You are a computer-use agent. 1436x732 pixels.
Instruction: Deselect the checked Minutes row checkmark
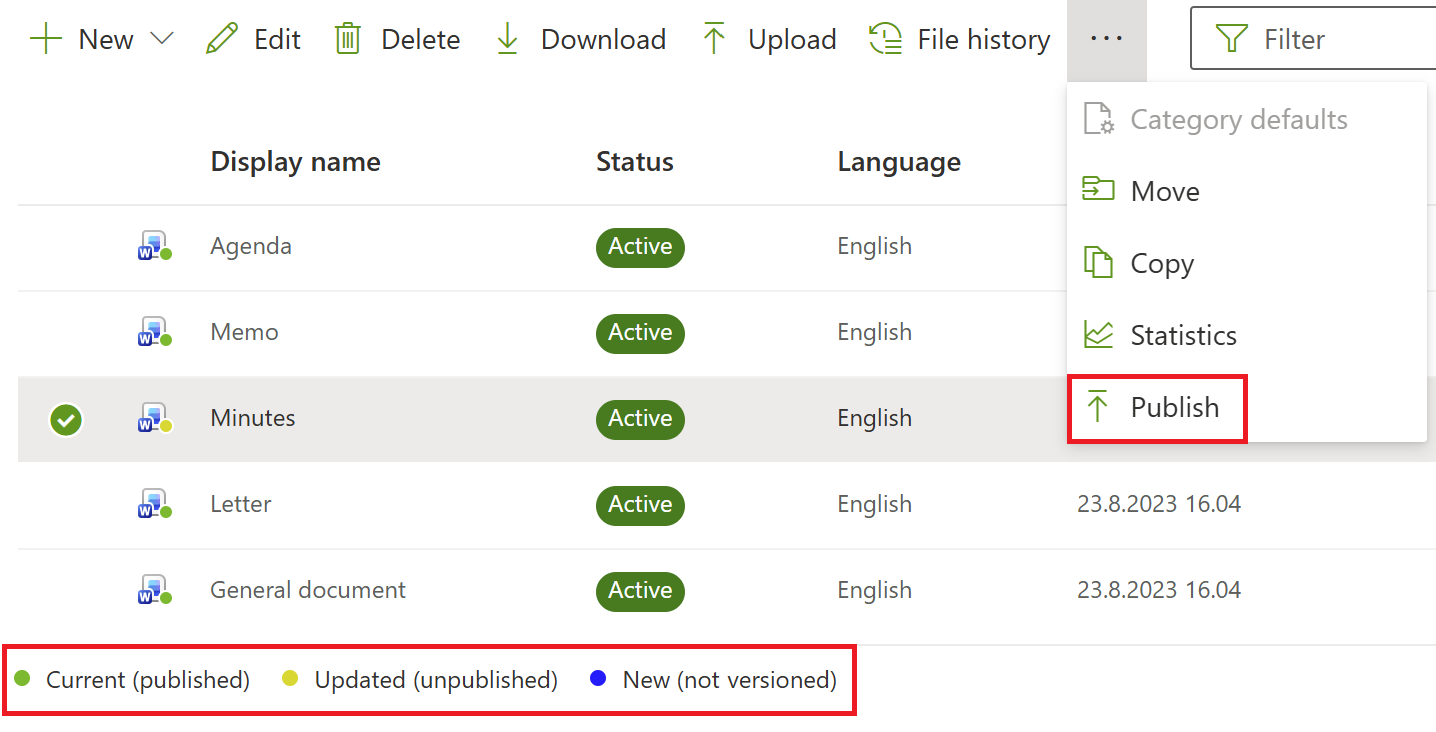click(x=66, y=420)
